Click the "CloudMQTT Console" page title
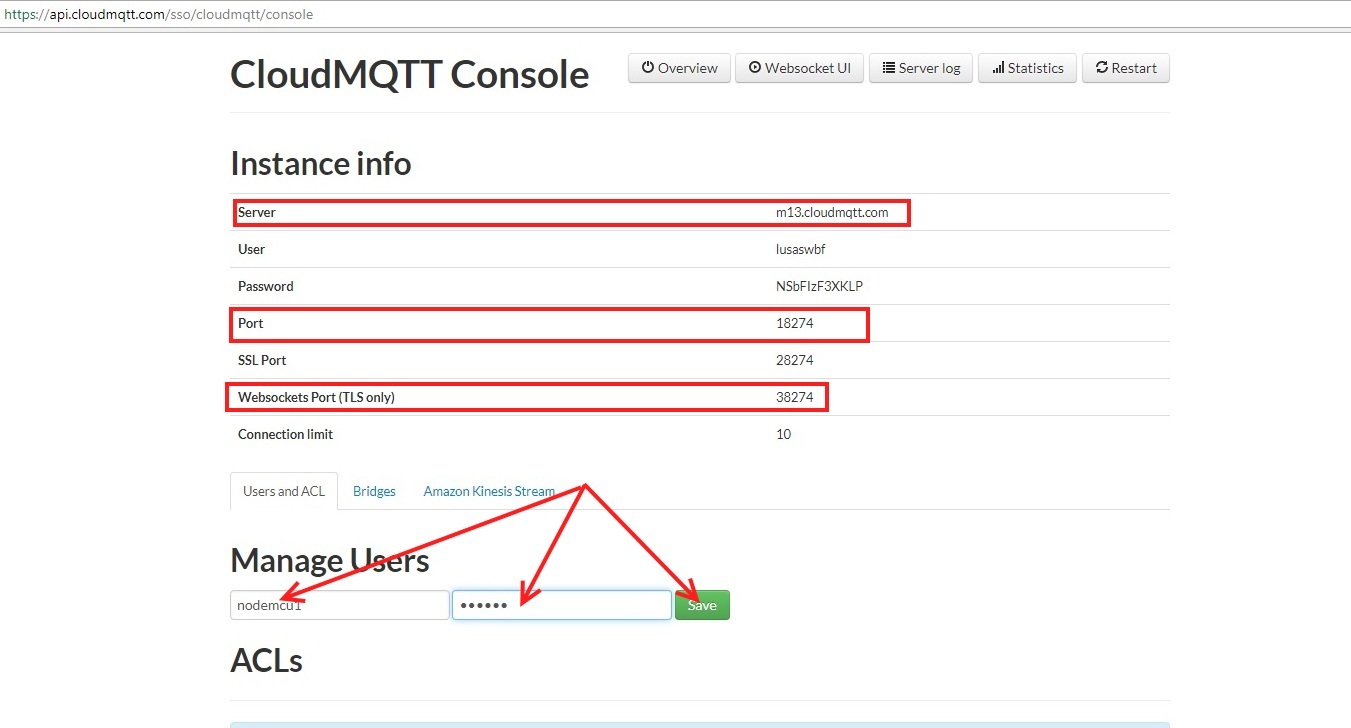Viewport: 1351px width, 728px height. point(410,74)
